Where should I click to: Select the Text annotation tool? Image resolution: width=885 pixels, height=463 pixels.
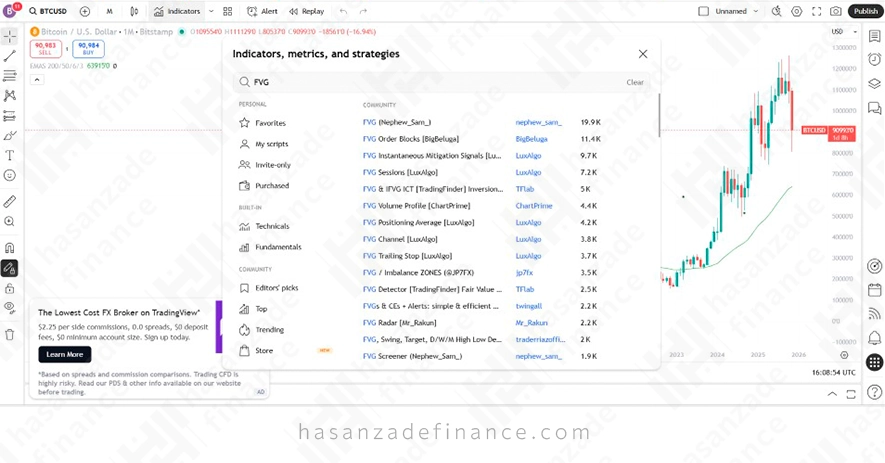10,155
